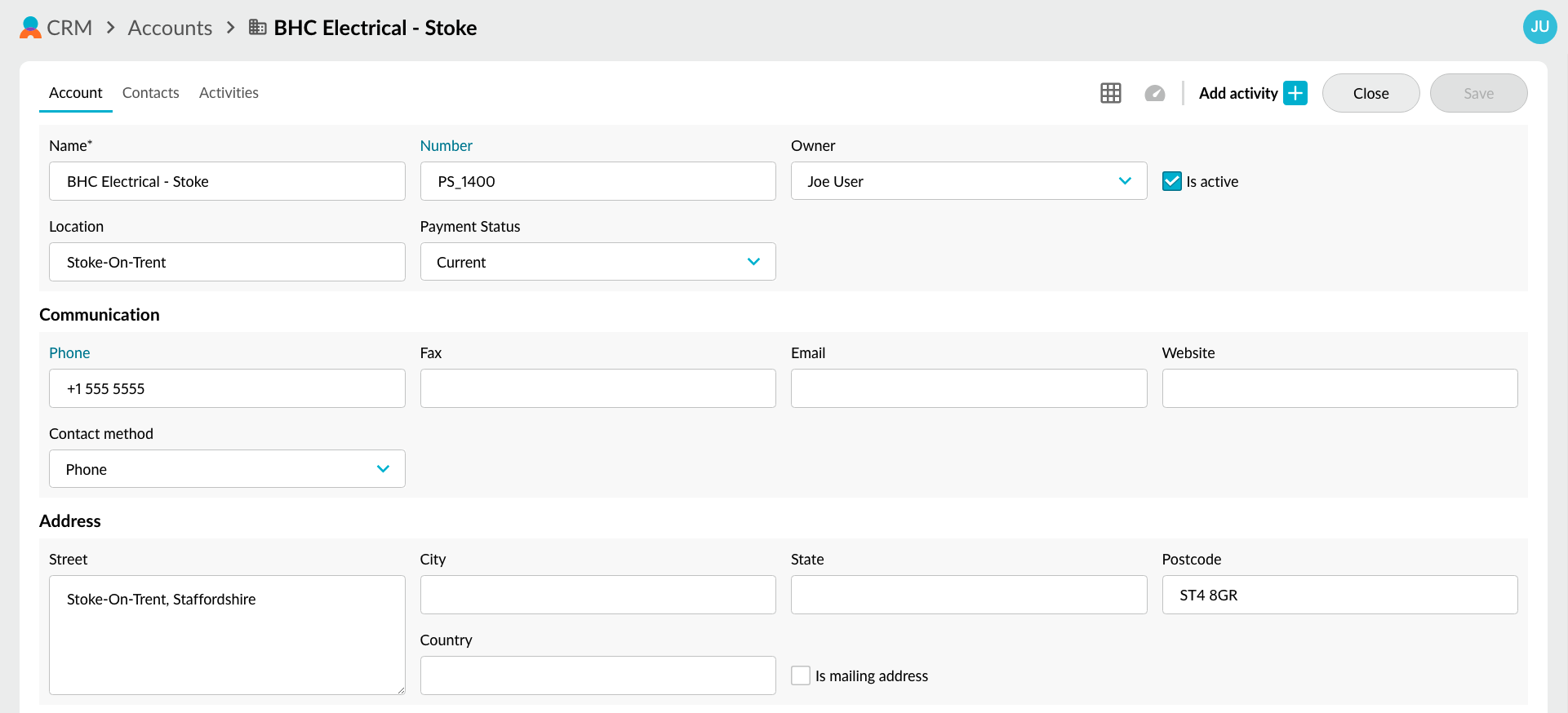This screenshot has height=713, width=1568.
Task: Click the Postcode field with ST4 8GR
Action: (x=1339, y=595)
